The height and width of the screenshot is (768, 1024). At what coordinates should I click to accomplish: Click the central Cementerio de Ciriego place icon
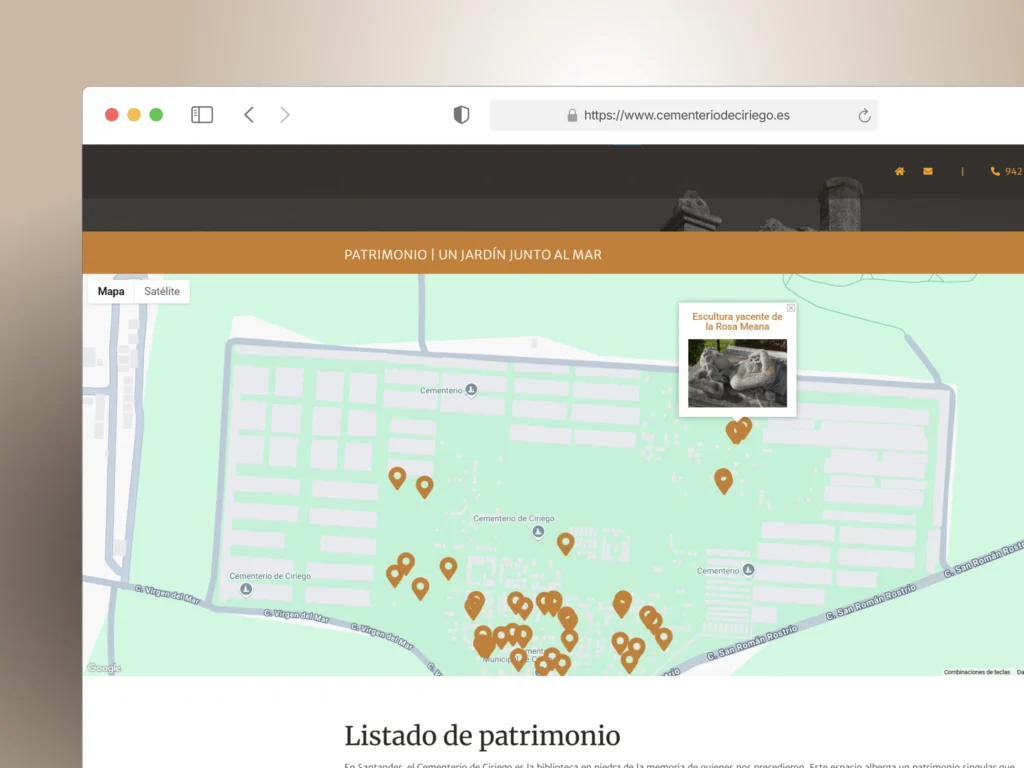(537, 532)
